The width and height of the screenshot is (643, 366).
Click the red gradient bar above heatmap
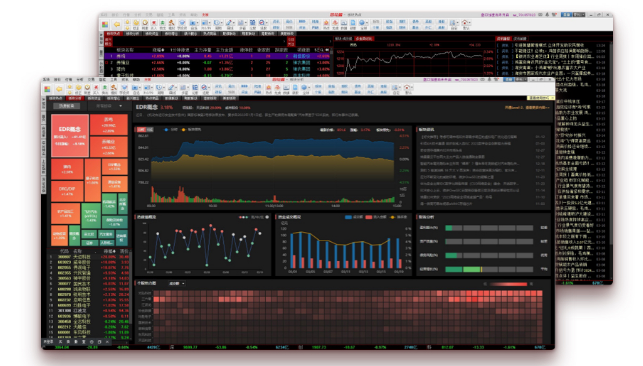pos(508,284)
